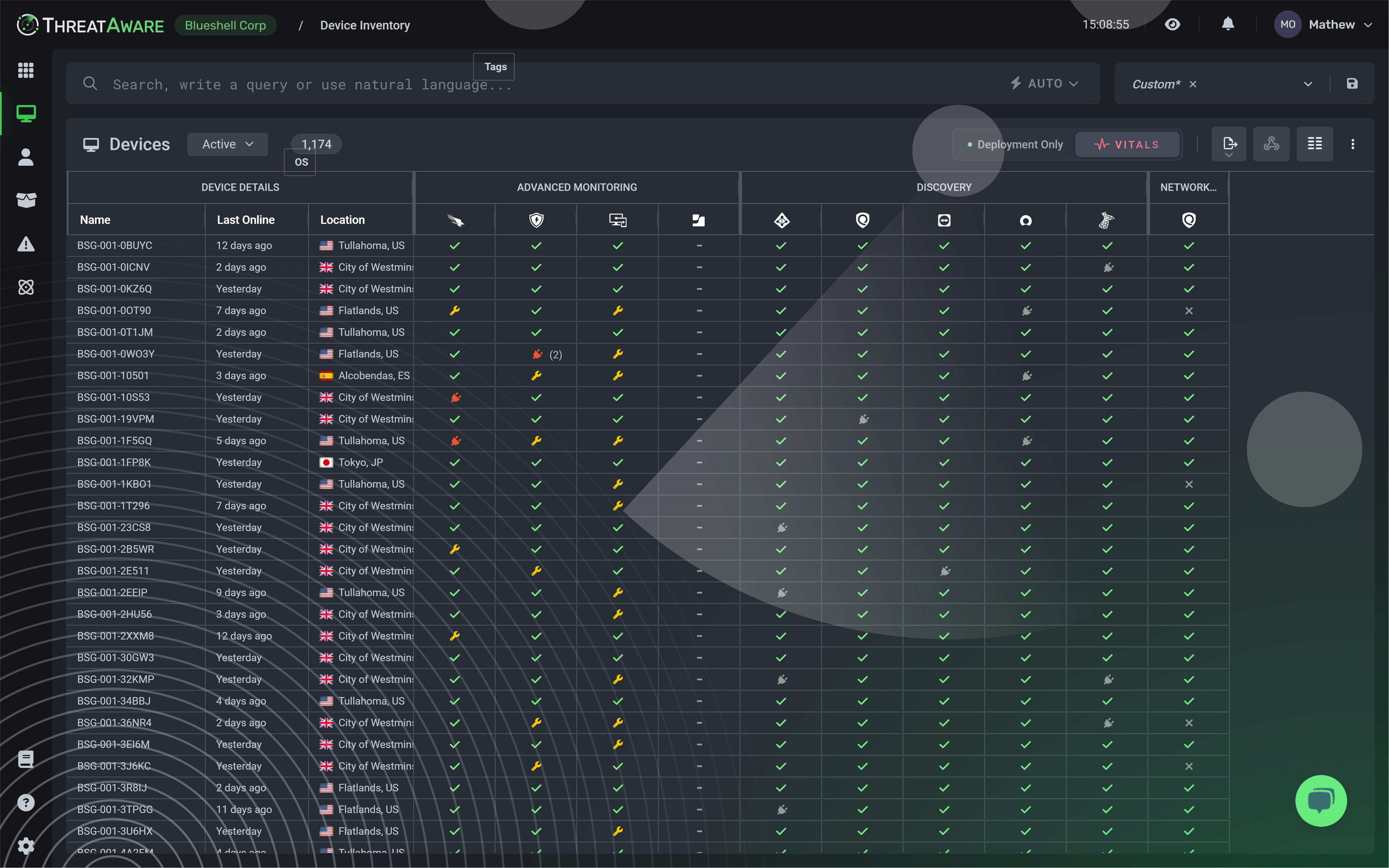
Task: Click the 1,174 device count badge
Action: [317, 144]
